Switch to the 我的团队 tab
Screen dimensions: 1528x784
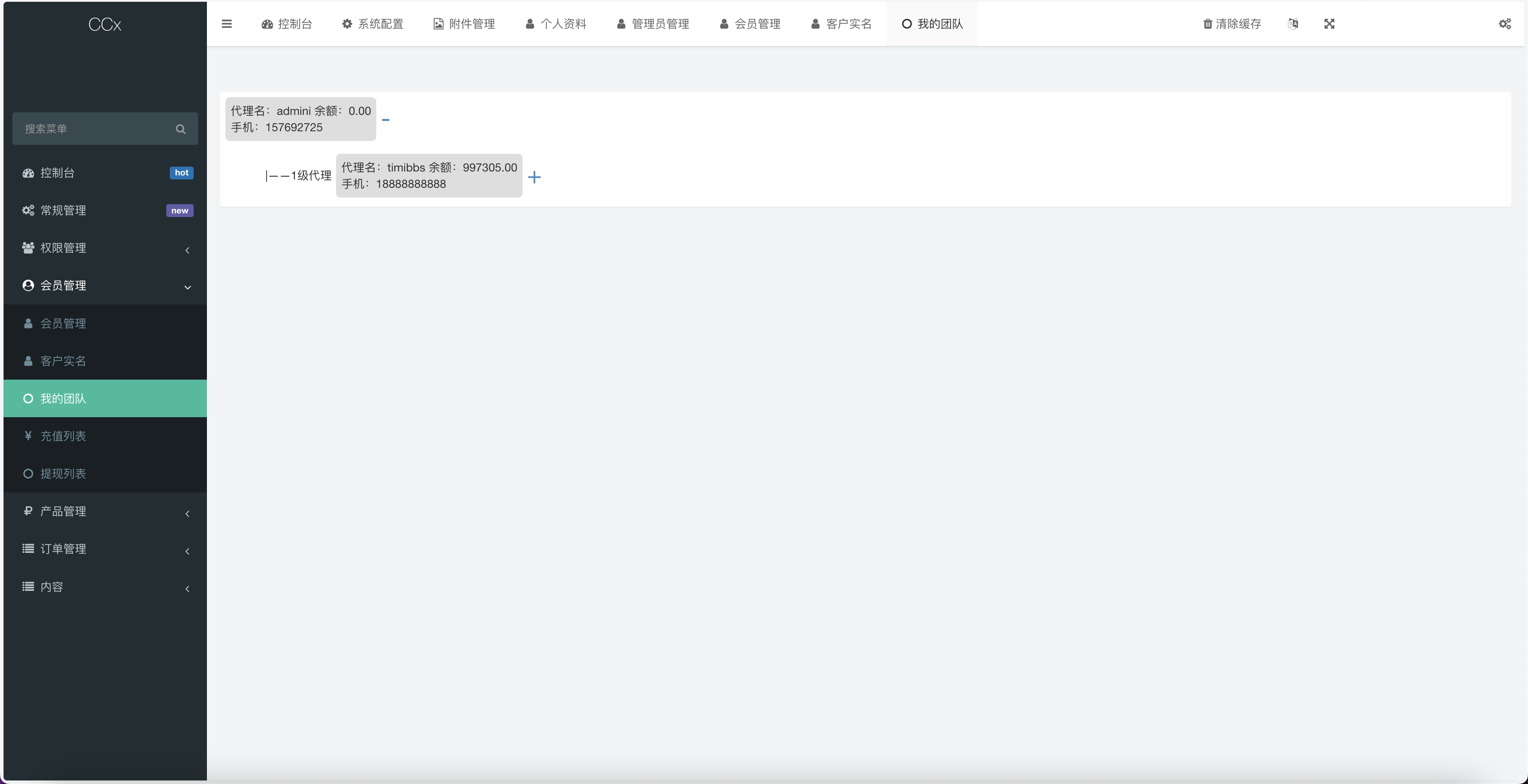click(x=931, y=24)
